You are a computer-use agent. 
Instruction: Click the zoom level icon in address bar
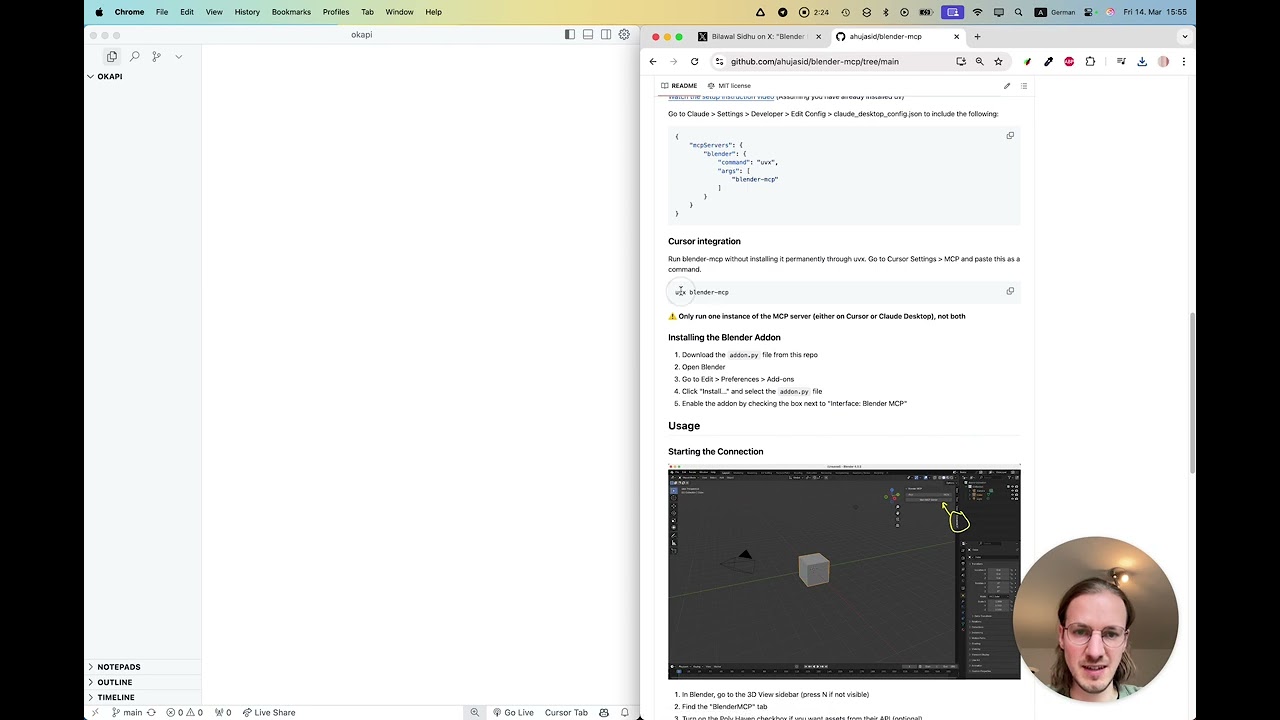tap(979, 61)
